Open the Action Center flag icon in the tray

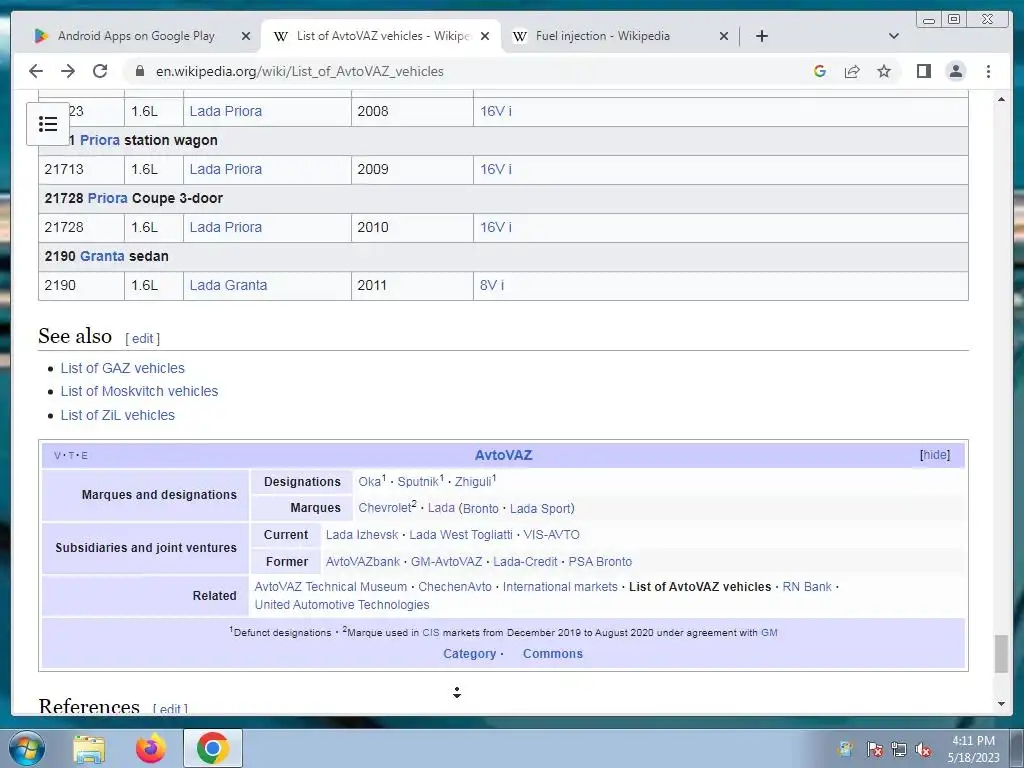pyautogui.click(x=874, y=750)
